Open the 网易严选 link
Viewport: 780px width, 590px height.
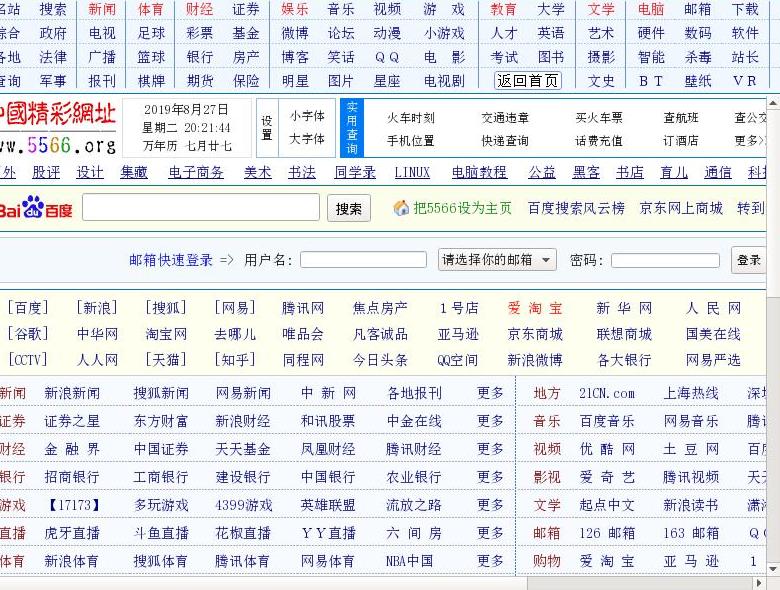coord(713,360)
